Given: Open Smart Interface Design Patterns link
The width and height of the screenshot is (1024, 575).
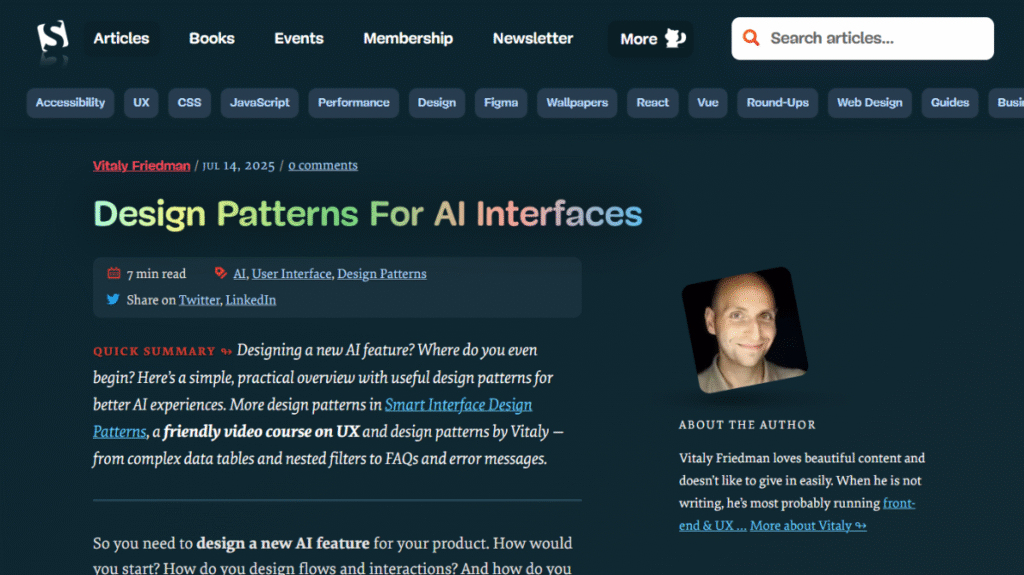Looking at the screenshot, I should [458, 404].
